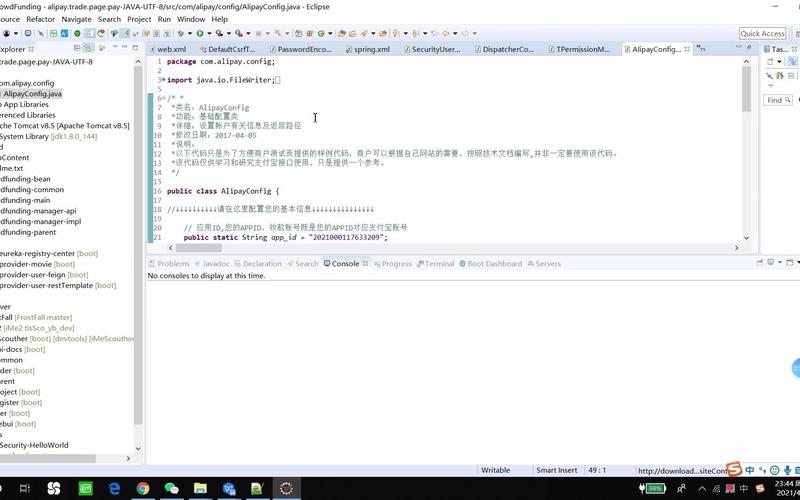The width and height of the screenshot is (800, 500).
Task: Open the Boot Dashboard view tab
Action: (x=490, y=263)
